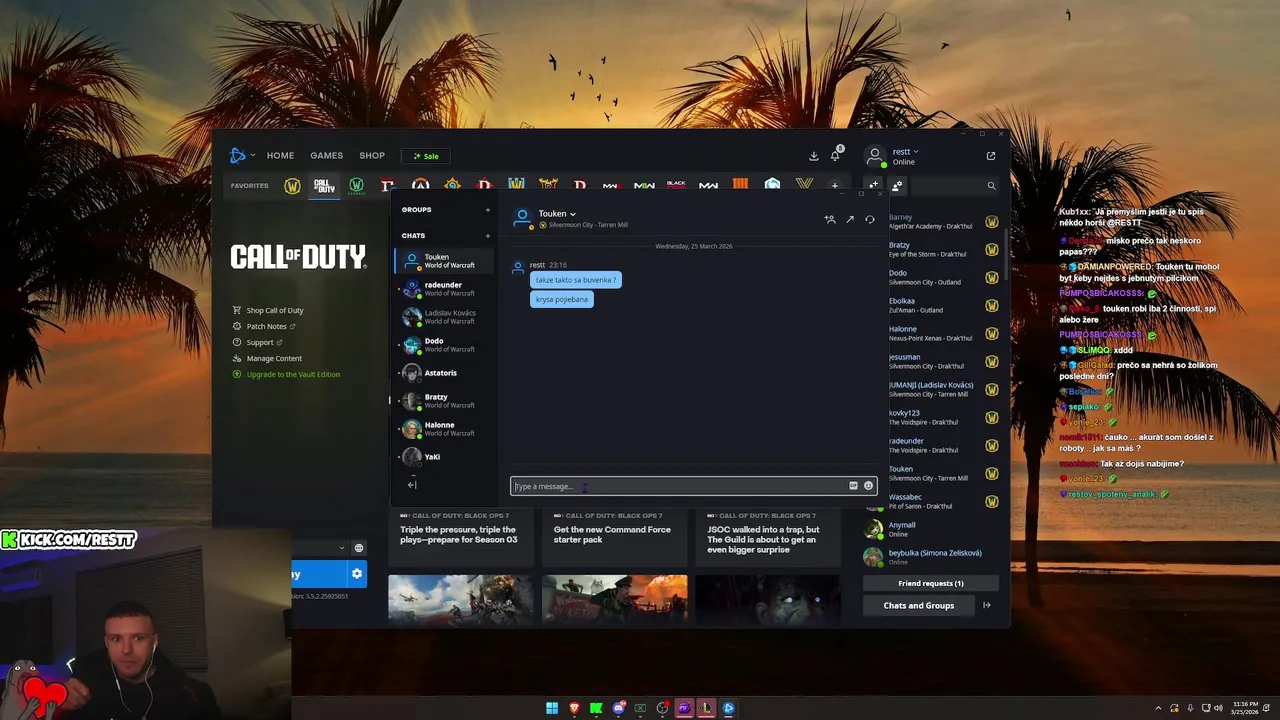This screenshot has height=720, width=1280.
Task: Open the emoji picker in message box
Action: (x=868, y=486)
